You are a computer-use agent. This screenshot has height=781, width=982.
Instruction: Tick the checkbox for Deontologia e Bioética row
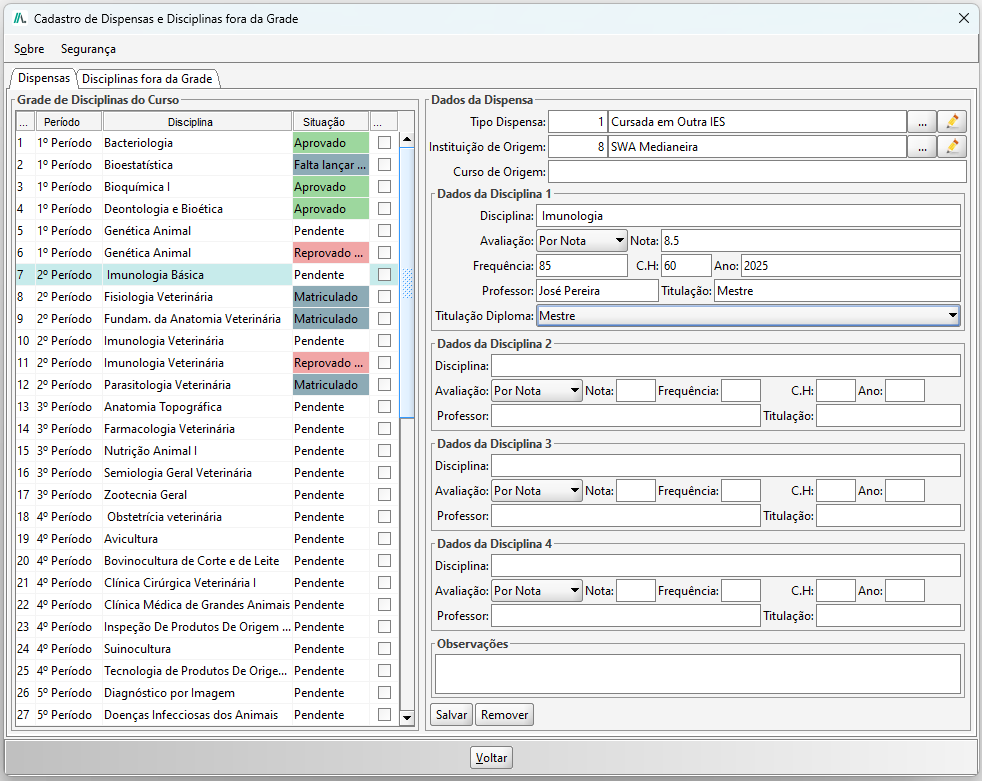click(x=385, y=209)
